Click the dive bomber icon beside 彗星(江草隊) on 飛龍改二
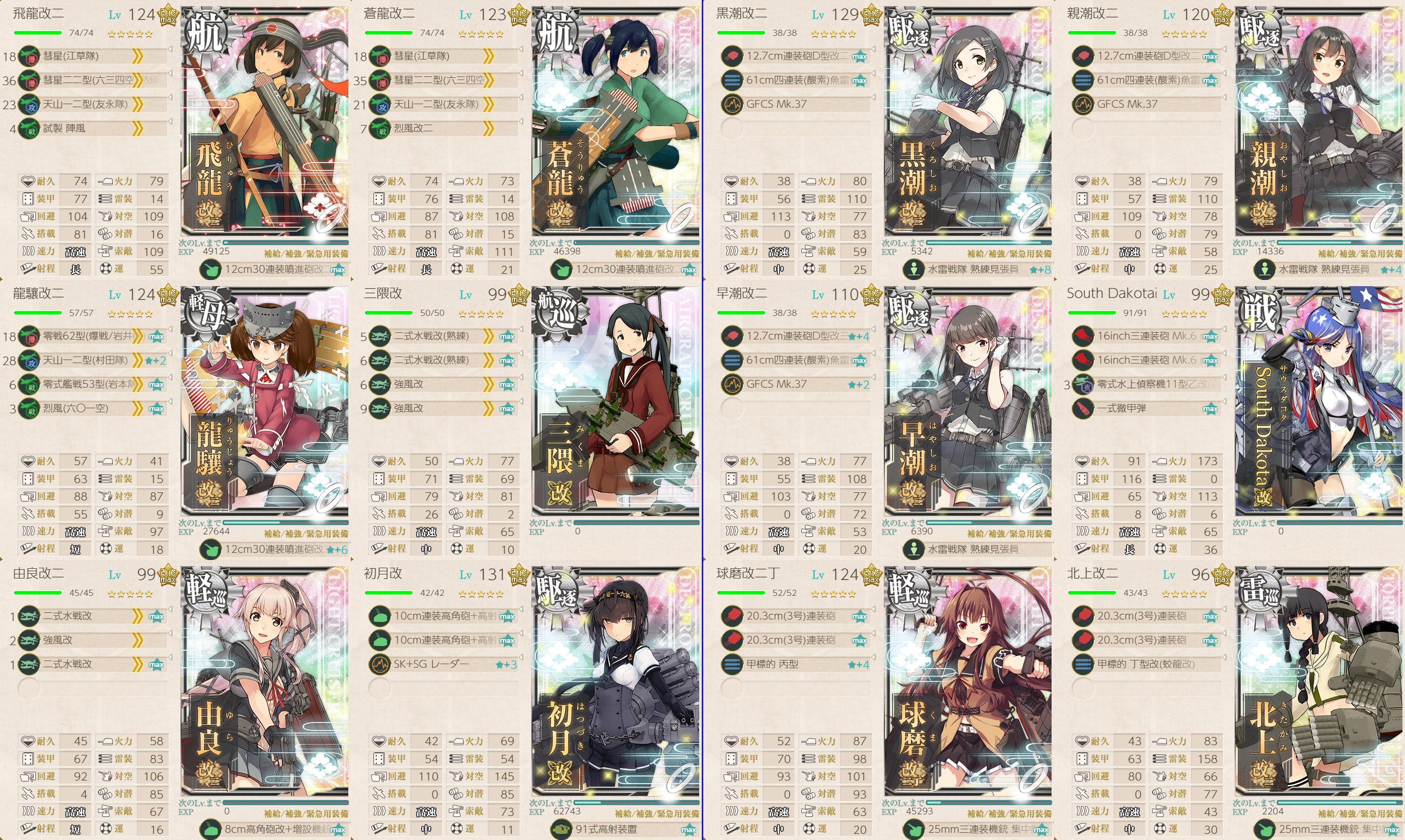The width and height of the screenshot is (1405, 840). [29, 56]
